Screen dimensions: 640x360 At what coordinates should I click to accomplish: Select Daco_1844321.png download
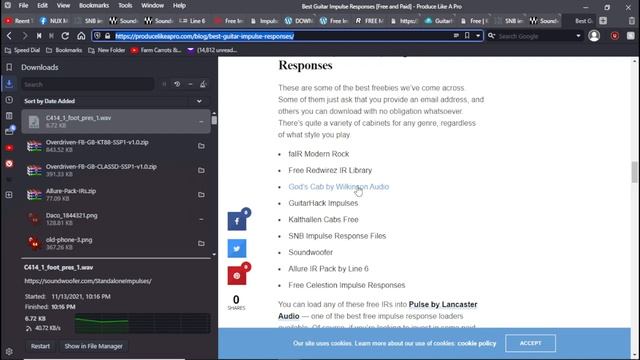(116, 219)
